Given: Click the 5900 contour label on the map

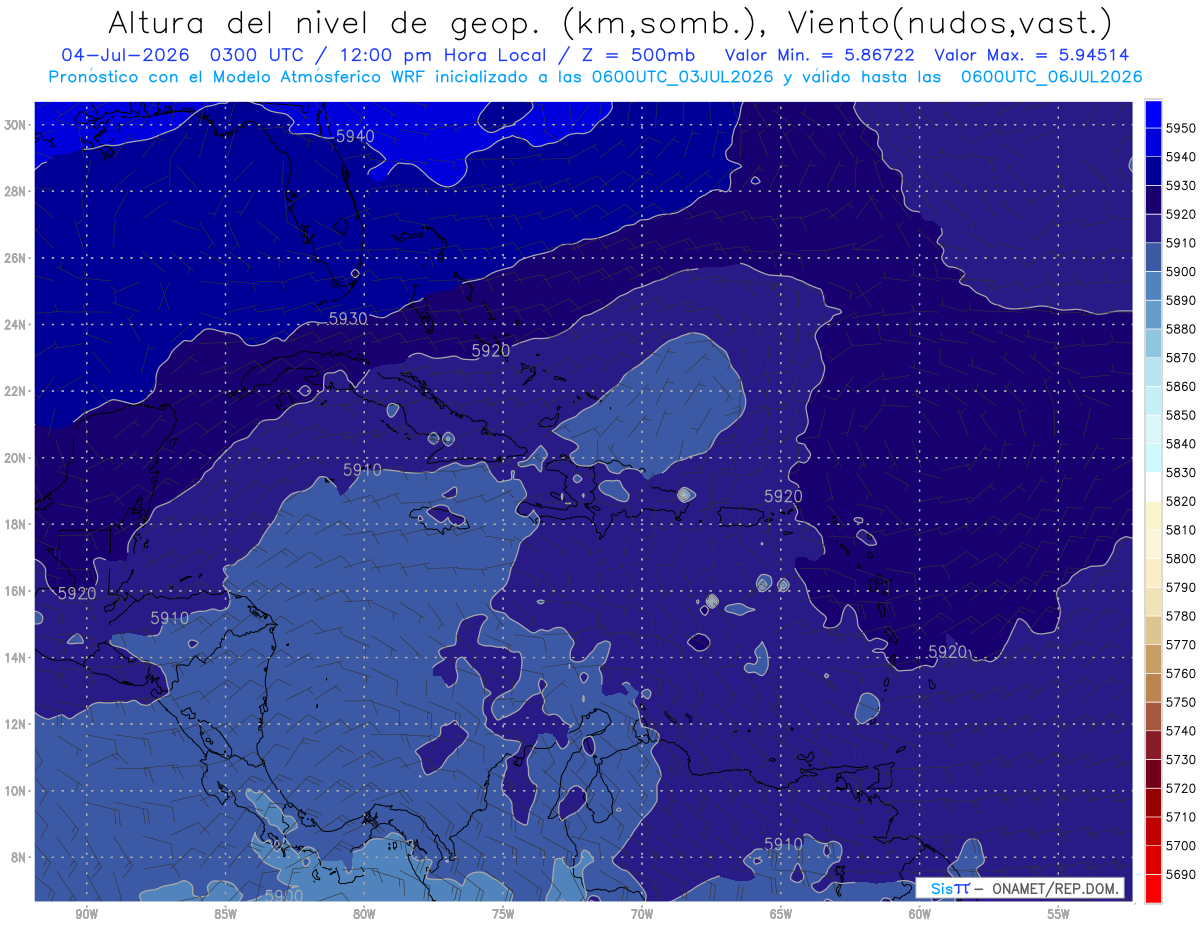Looking at the screenshot, I should click(x=284, y=896).
